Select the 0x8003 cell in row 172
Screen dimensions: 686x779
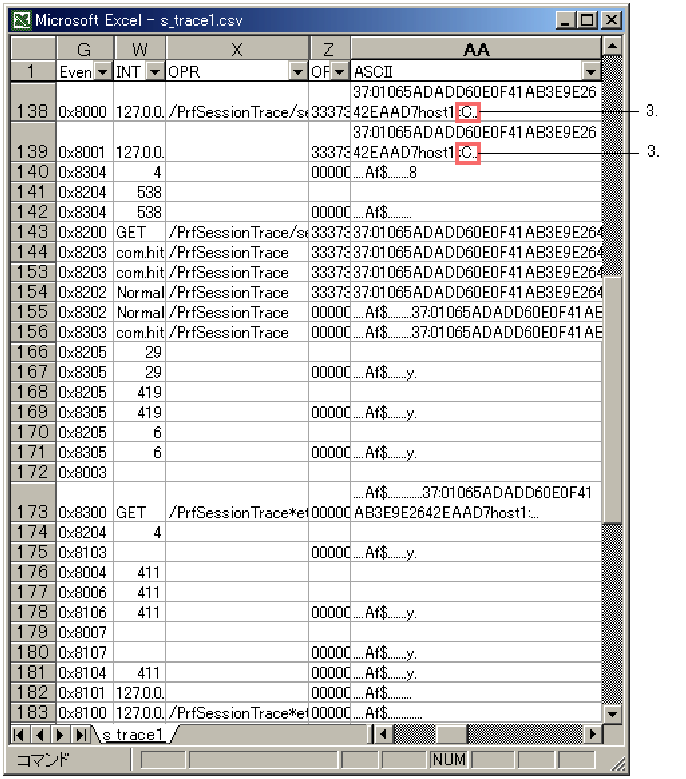click(x=84, y=472)
